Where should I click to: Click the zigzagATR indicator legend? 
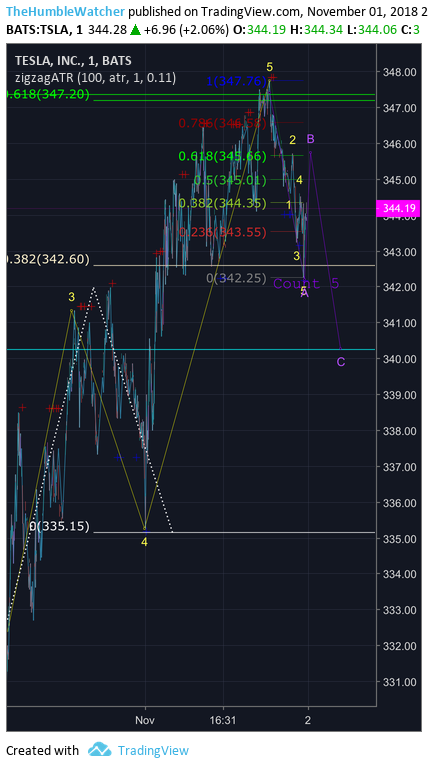(x=95, y=77)
